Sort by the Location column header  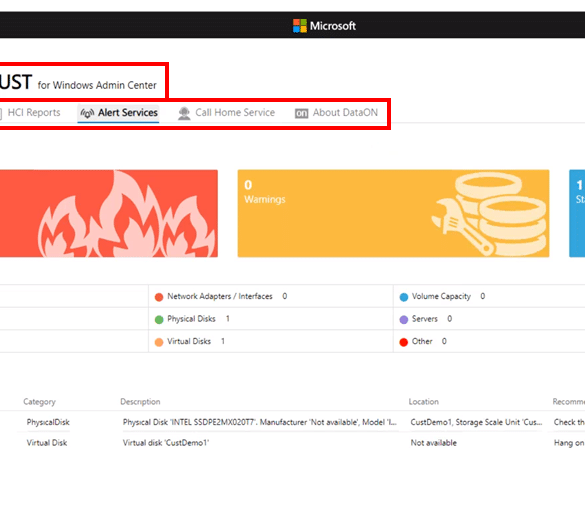coord(423,402)
